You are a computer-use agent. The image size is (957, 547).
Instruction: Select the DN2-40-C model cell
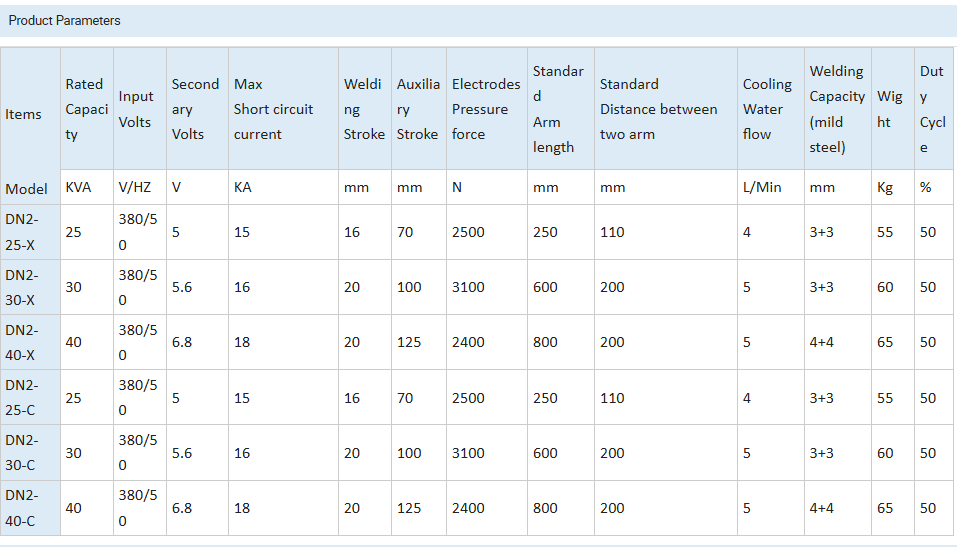31,508
